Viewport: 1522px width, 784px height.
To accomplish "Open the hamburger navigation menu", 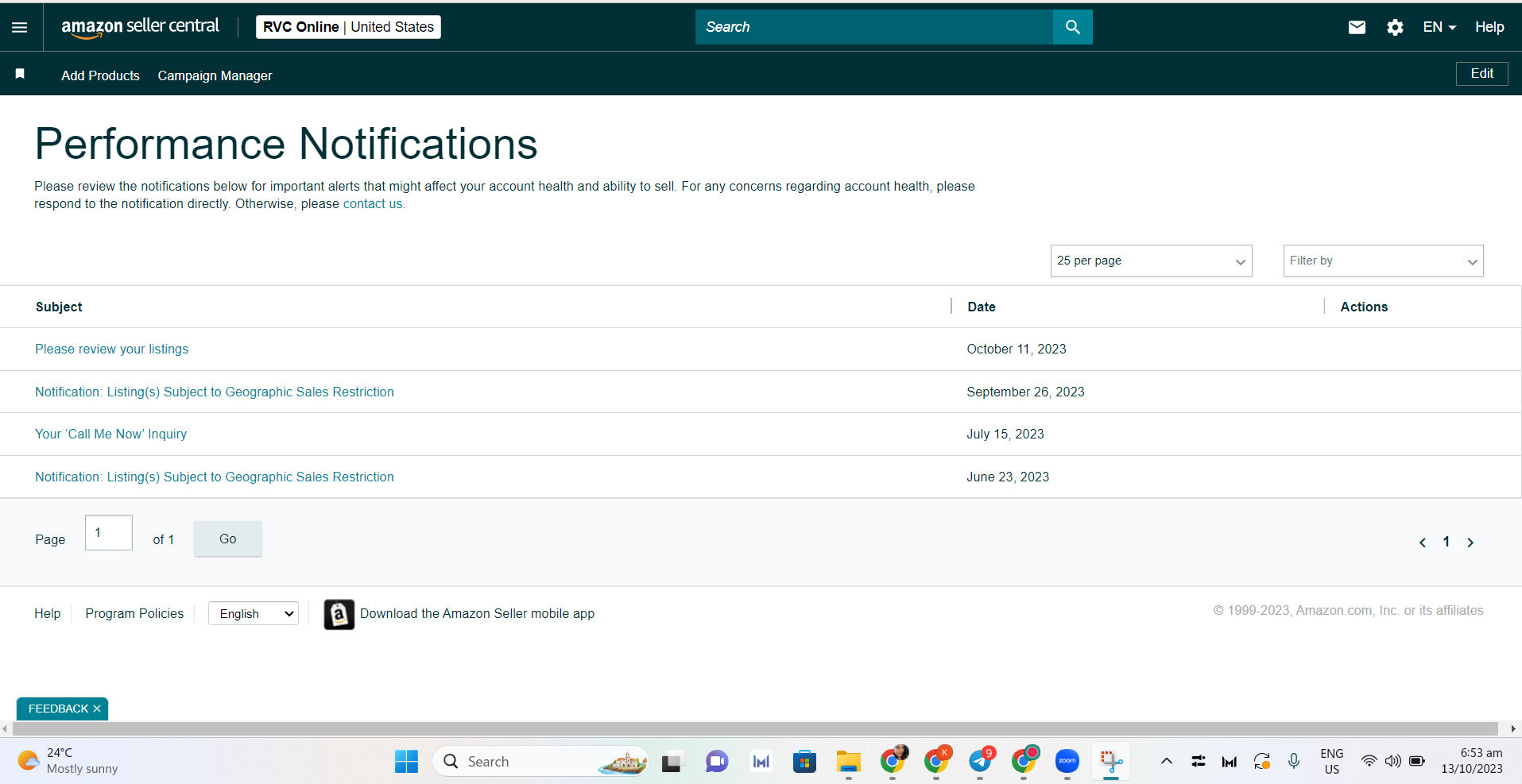I will (20, 27).
